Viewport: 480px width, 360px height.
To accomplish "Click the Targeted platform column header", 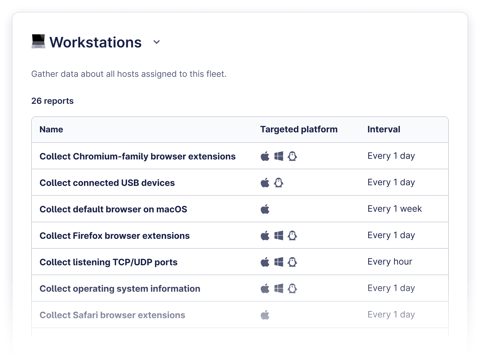I will point(299,129).
